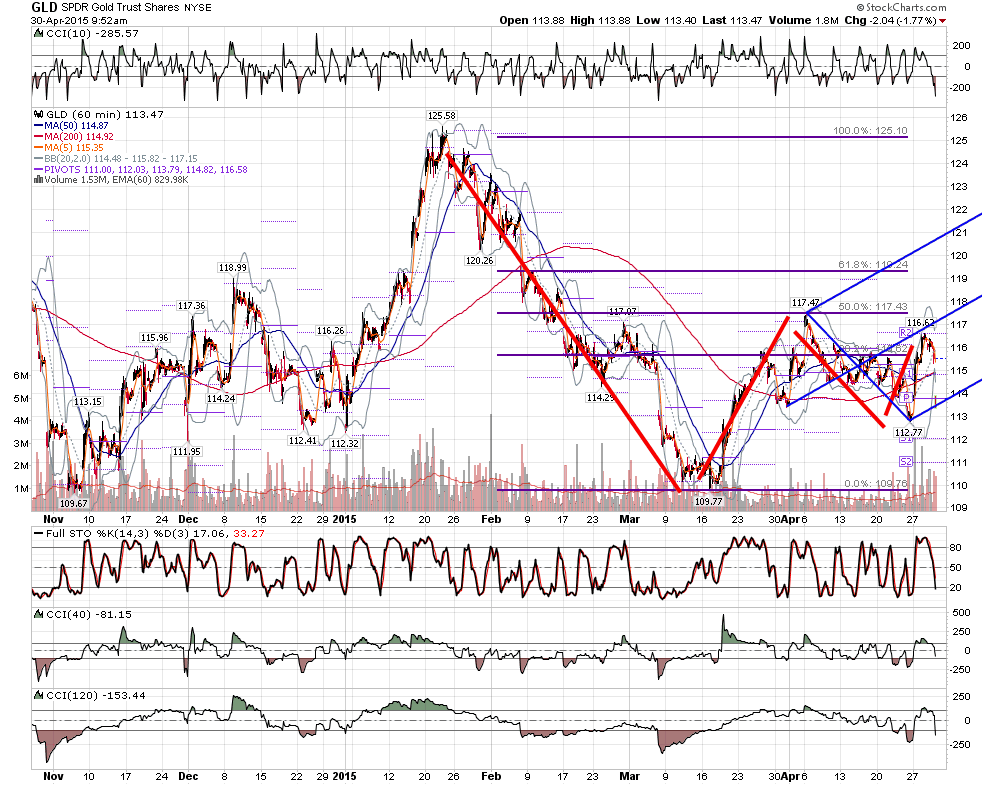Click the black line marker beside Full STO
This screenshot has width=982, height=791.
coord(38,534)
